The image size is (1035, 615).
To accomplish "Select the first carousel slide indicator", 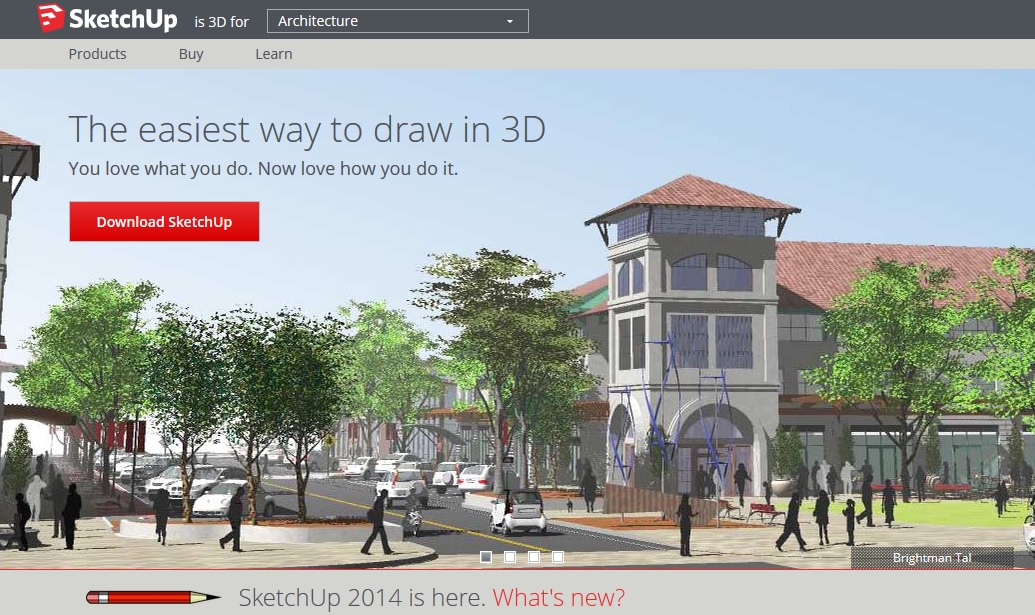I will [486, 557].
